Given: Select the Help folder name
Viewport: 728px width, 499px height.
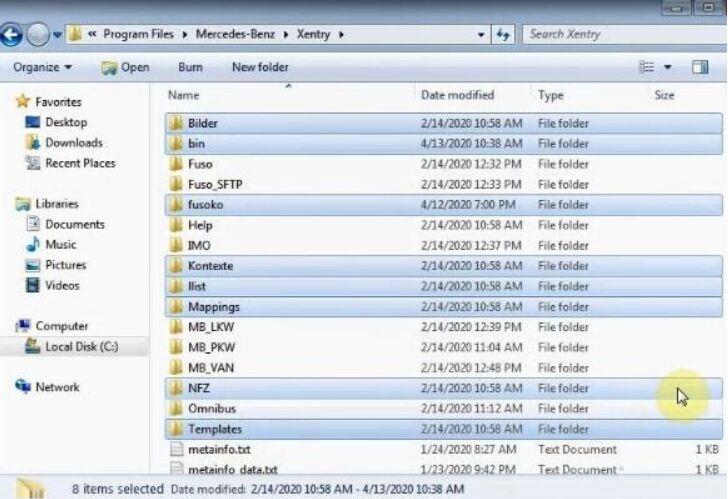Looking at the screenshot, I should pos(200,225).
